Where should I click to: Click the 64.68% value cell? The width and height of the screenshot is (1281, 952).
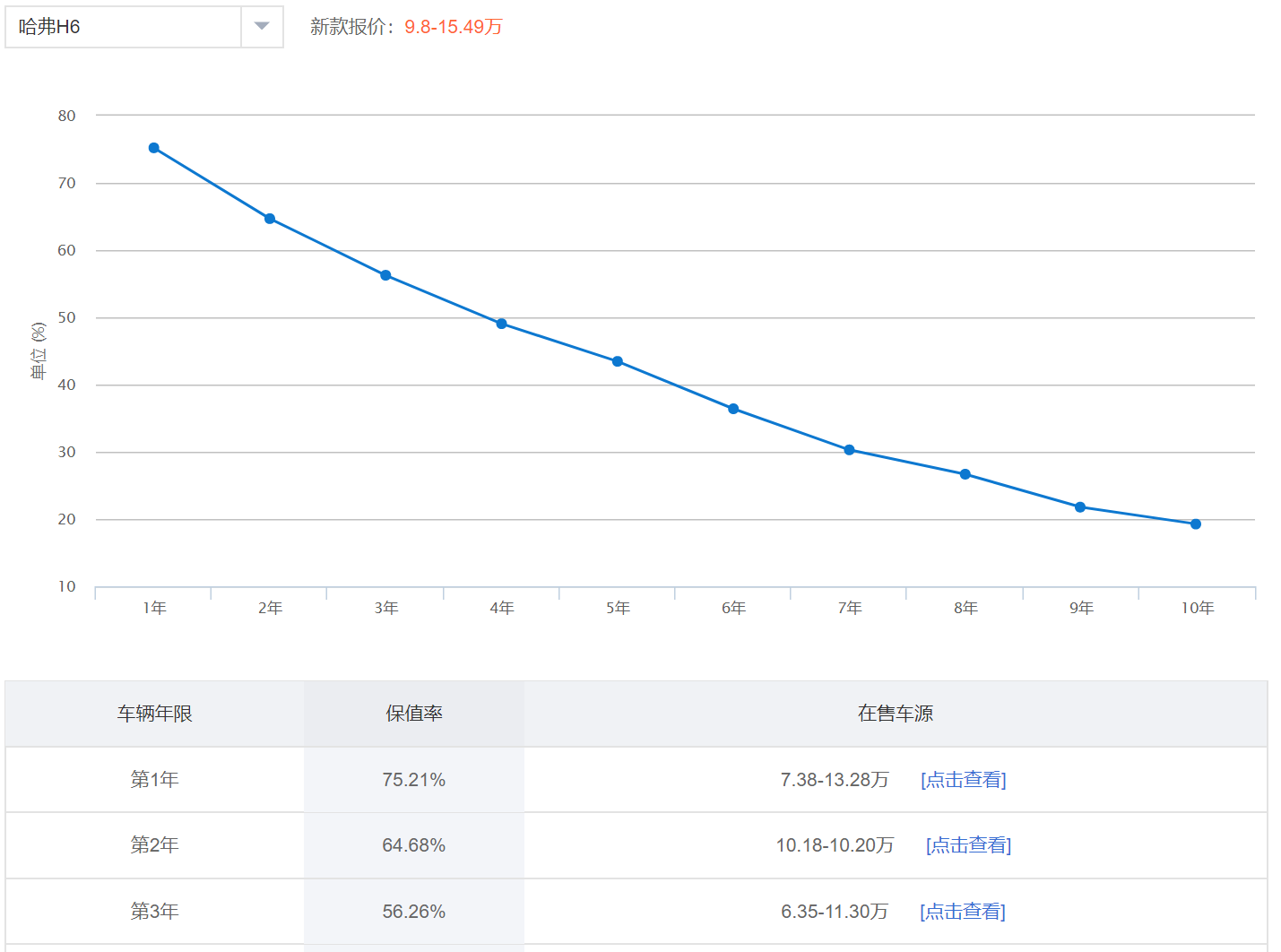coord(414,845)
